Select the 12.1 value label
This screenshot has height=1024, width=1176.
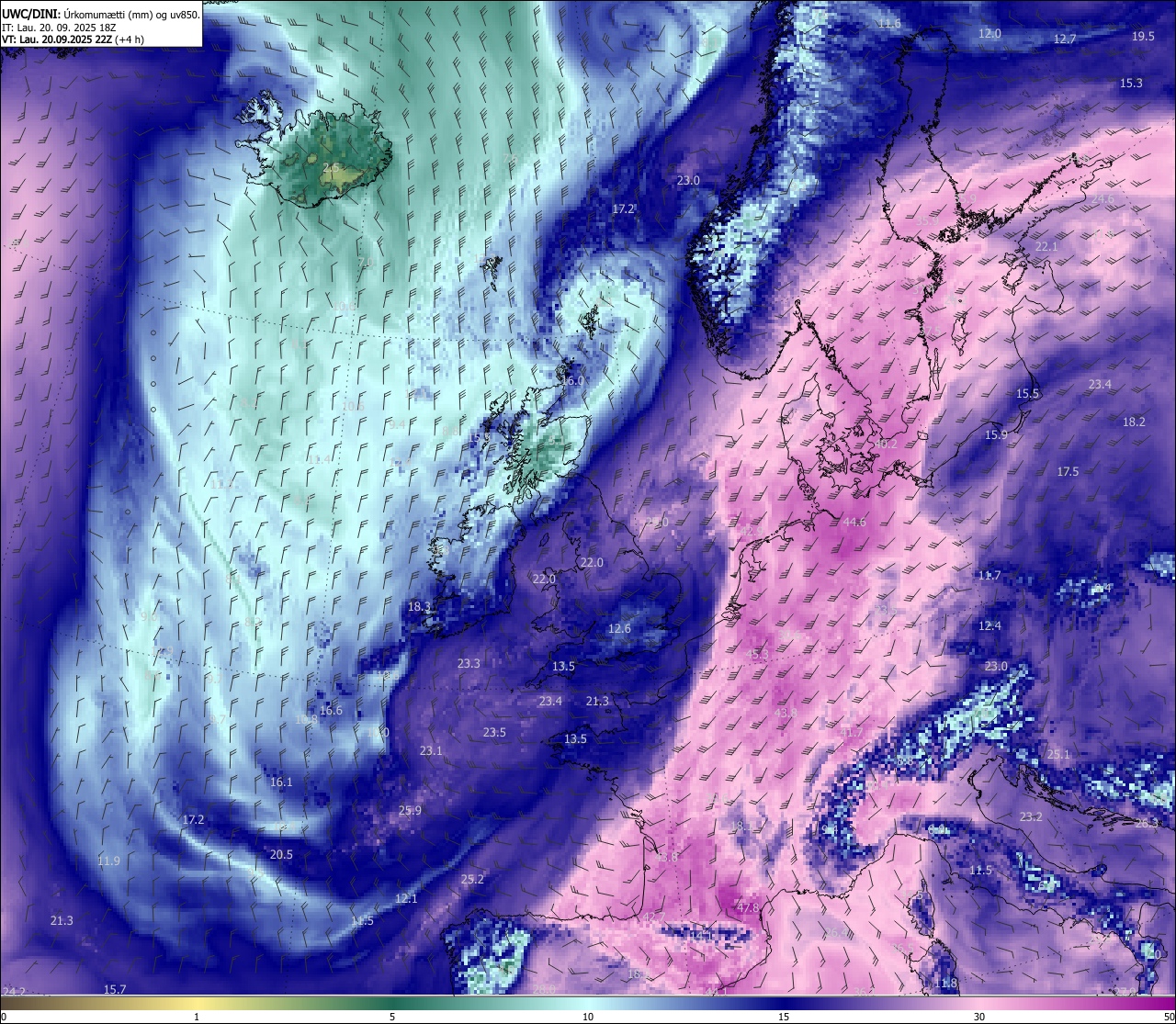[x=406, y=899]
